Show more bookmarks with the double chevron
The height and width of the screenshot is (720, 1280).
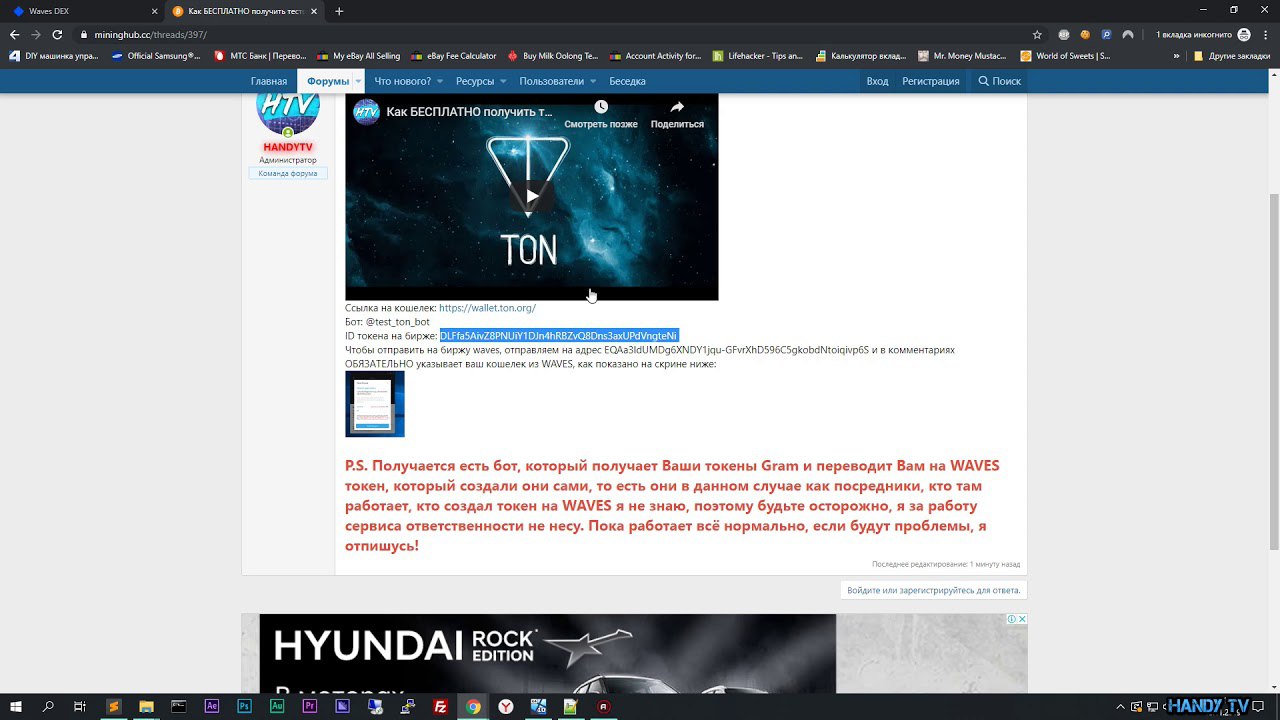point(1176,56)
